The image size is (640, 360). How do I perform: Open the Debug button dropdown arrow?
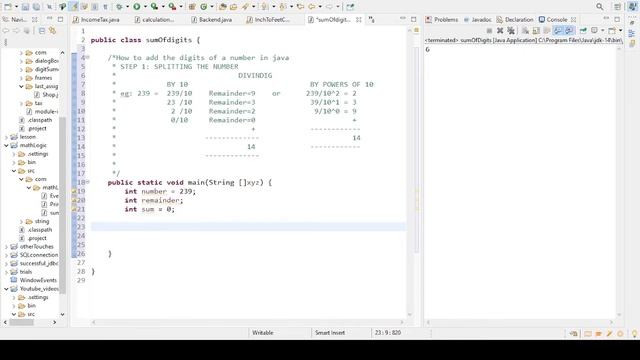[127, 7]
